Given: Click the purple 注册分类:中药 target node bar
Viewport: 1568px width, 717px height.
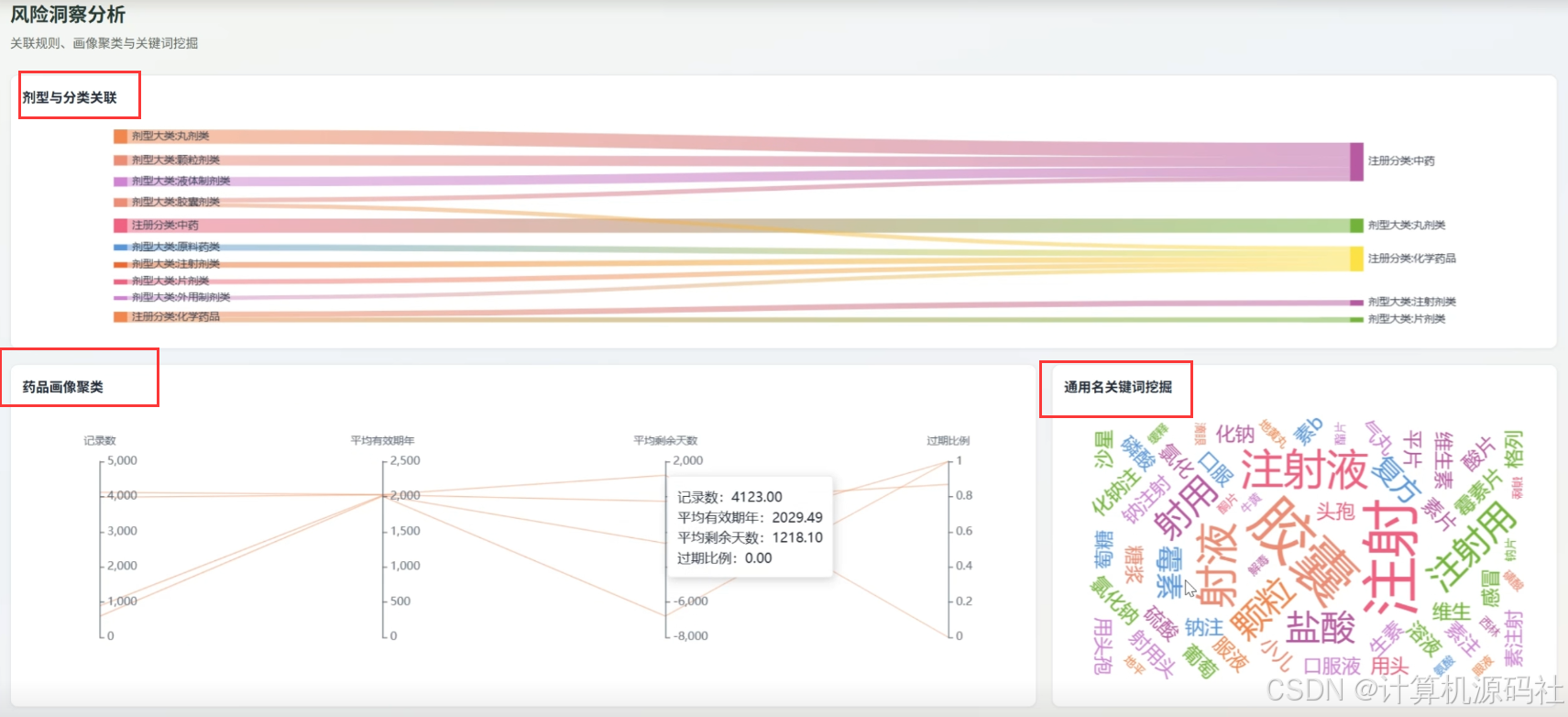Looking at the screenshot, I should 1356,161.
